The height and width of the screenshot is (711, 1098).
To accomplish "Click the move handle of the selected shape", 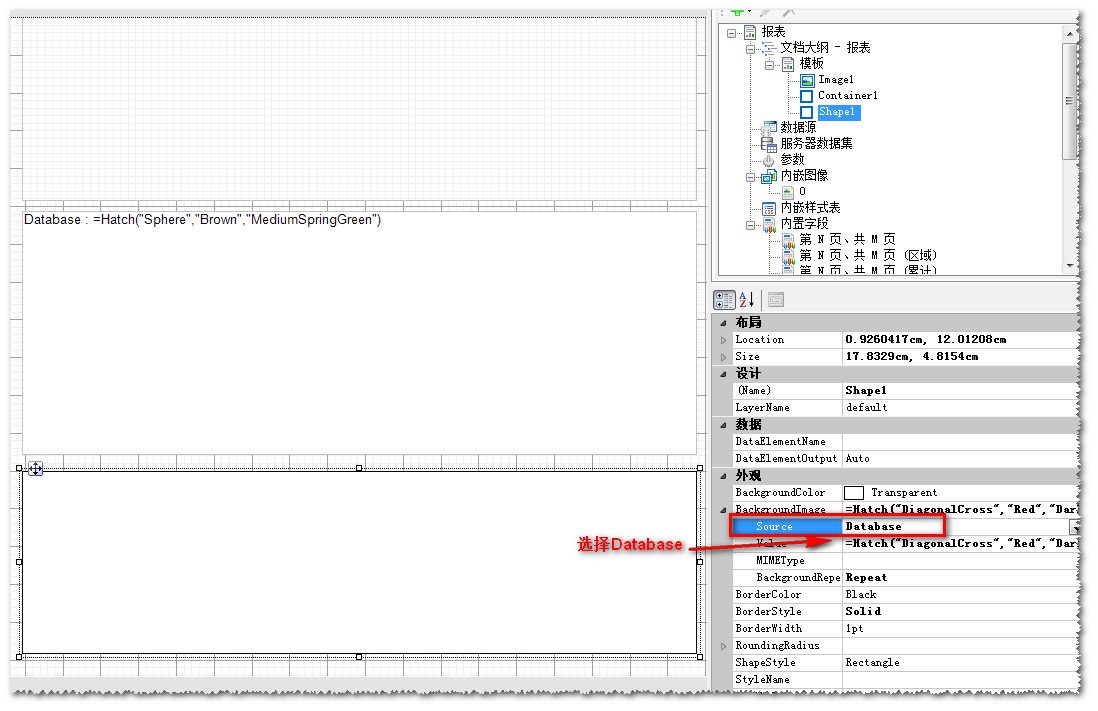I will [35, 468].
